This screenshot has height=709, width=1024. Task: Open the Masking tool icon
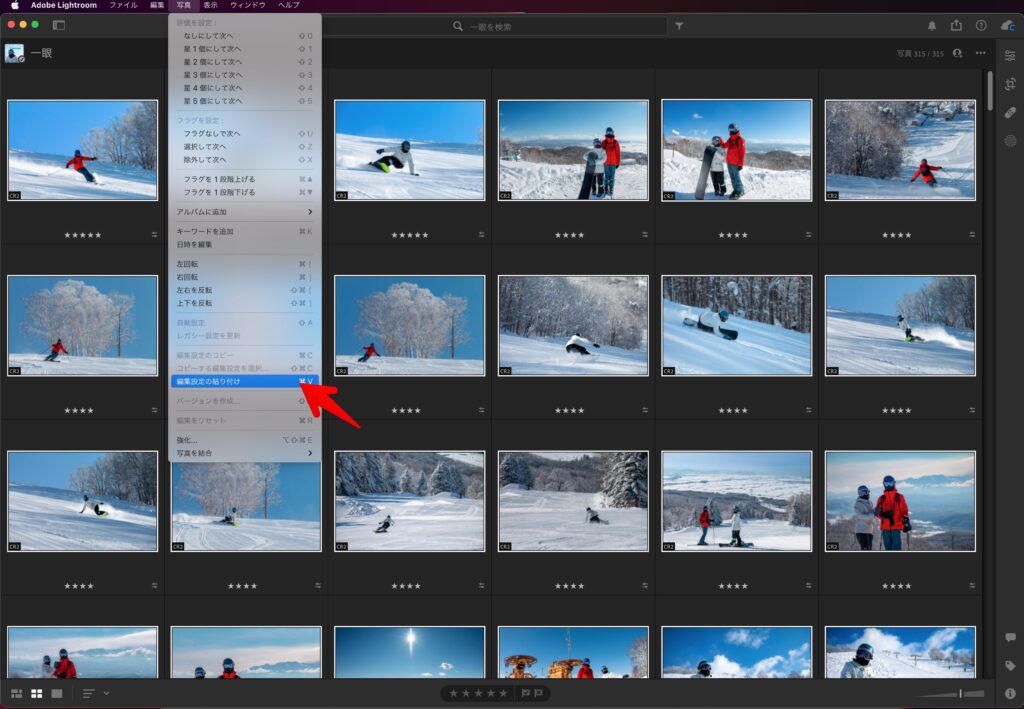pos(1010,140)
